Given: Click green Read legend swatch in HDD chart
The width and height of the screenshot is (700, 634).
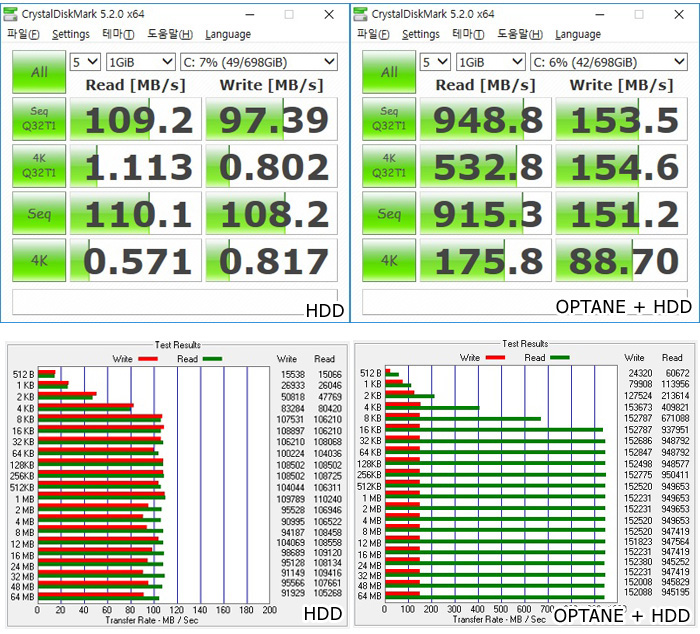Looking at the screenshot, I should [x=212, y=359].
